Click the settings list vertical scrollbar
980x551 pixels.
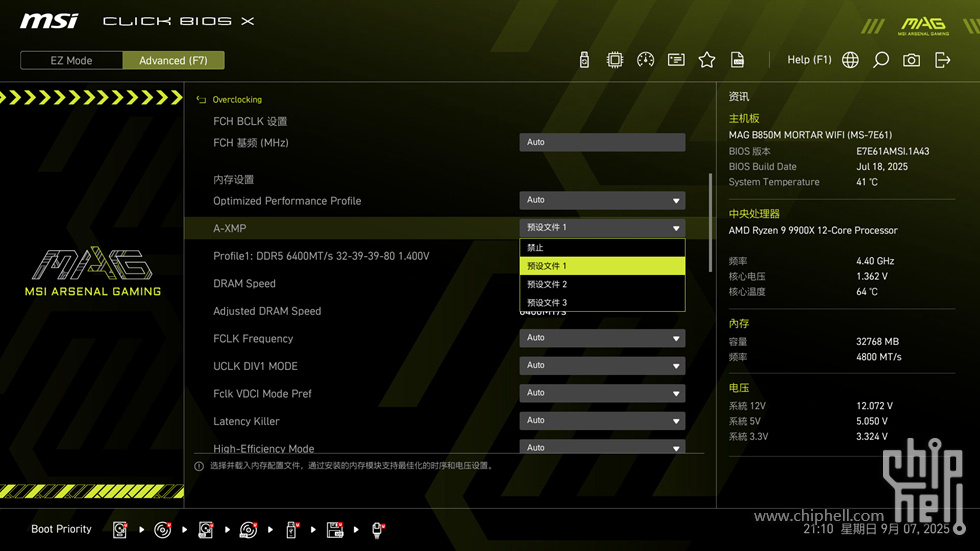[710, 222]
